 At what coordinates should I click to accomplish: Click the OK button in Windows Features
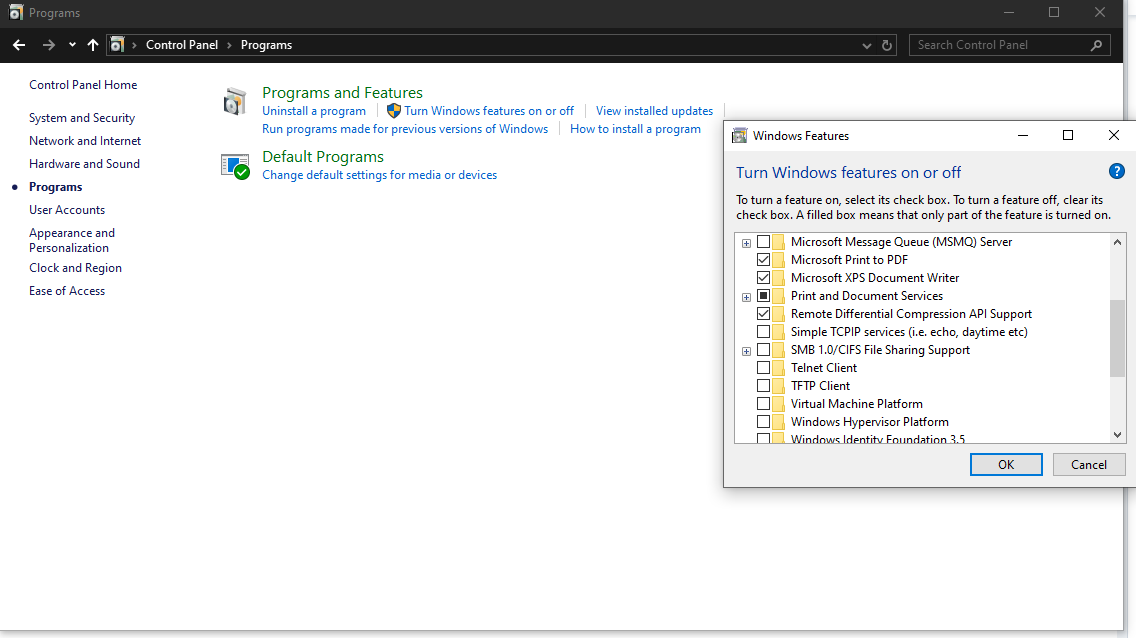[x=1006, y=464]
